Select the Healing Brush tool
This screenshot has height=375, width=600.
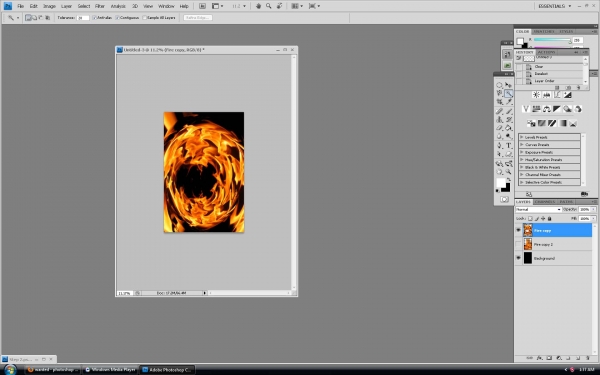(x=499, y=111)
